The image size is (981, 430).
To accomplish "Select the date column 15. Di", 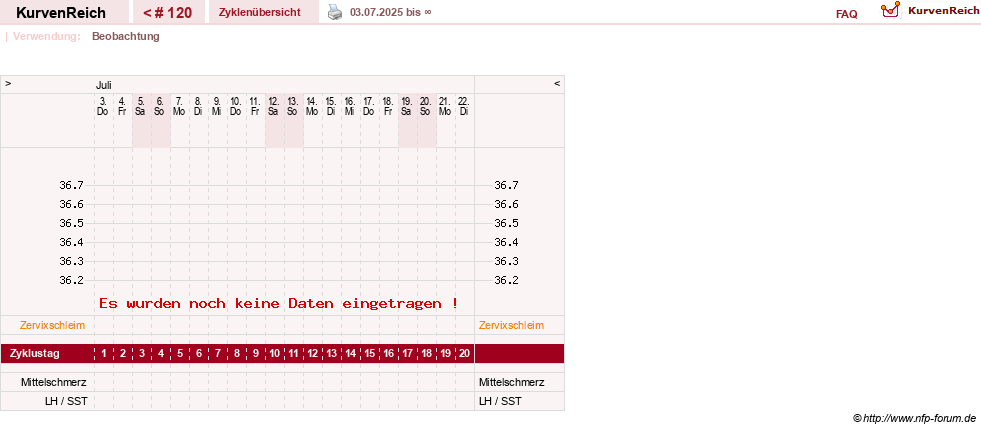I will point(331,106).
